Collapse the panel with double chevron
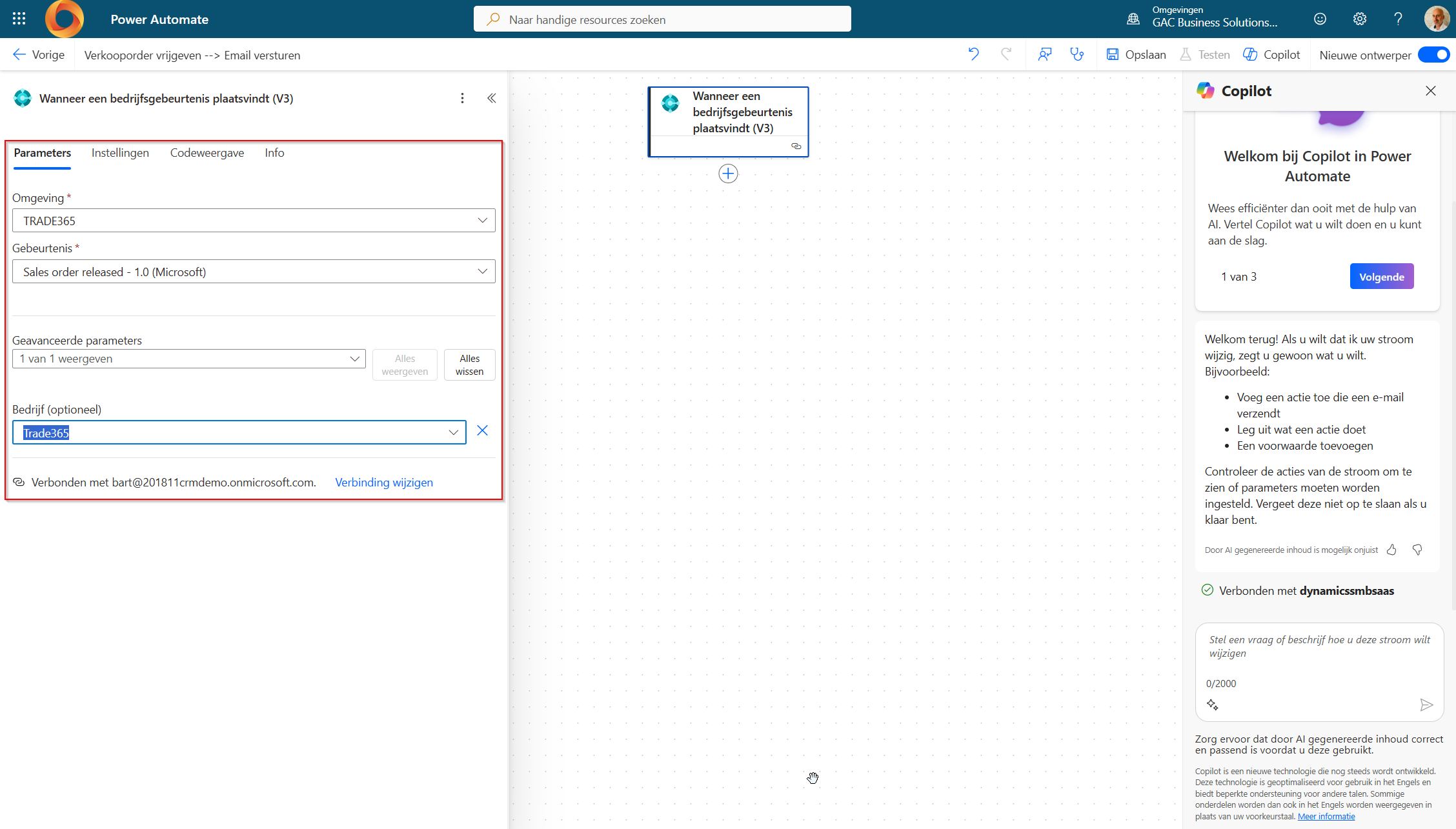This screenshot has width=1456, height=829. (x=491, y=98)
